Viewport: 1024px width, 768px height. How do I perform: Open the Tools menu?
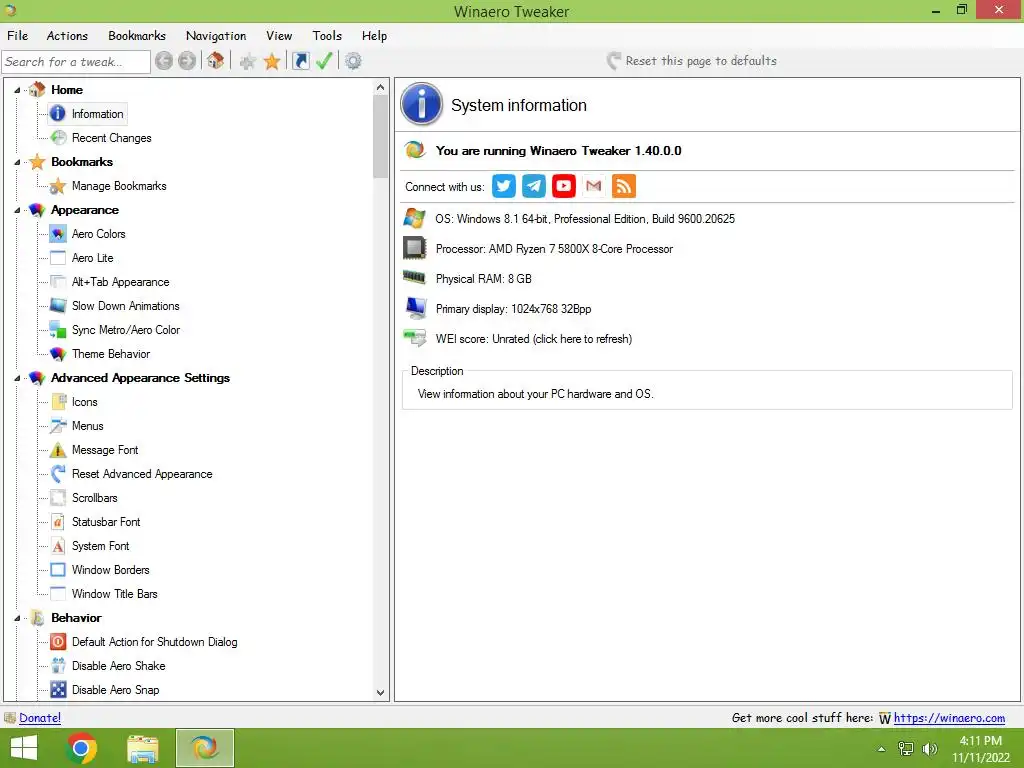pyautogui.click(x=327, y=36)
